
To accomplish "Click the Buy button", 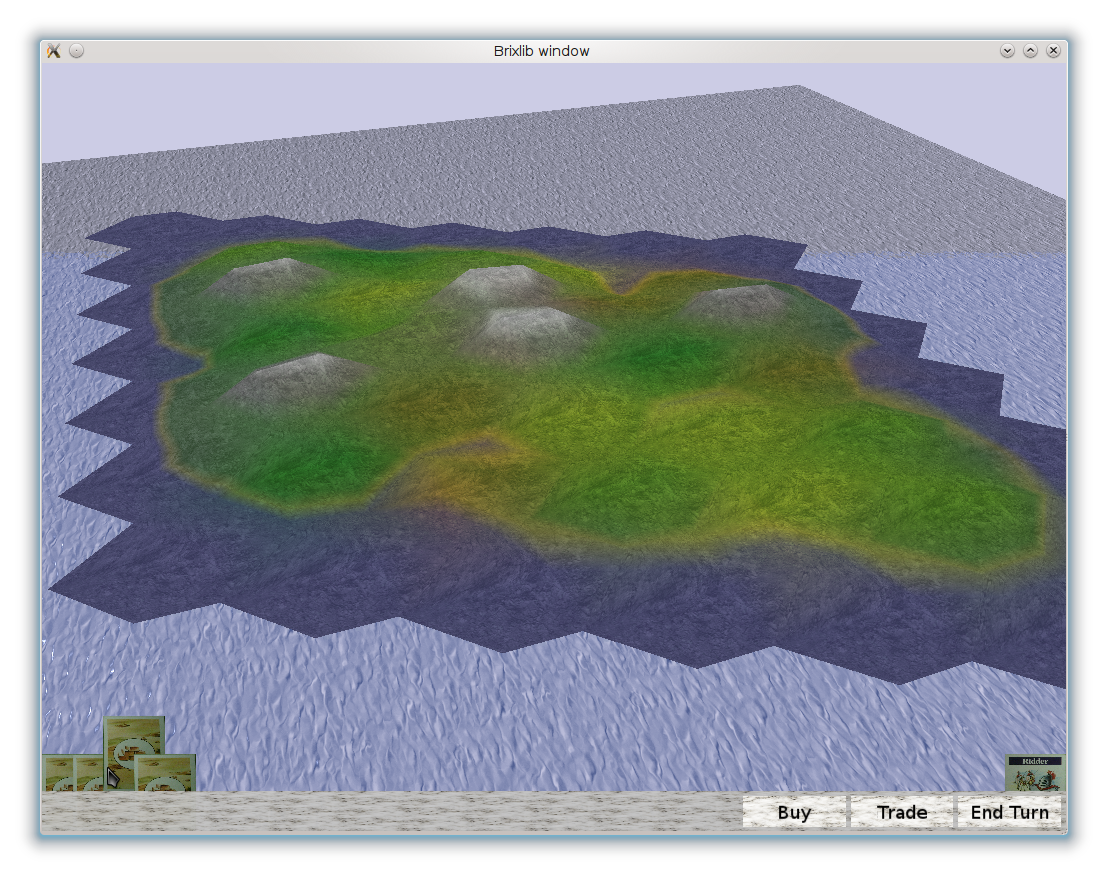I will point(794,812).
